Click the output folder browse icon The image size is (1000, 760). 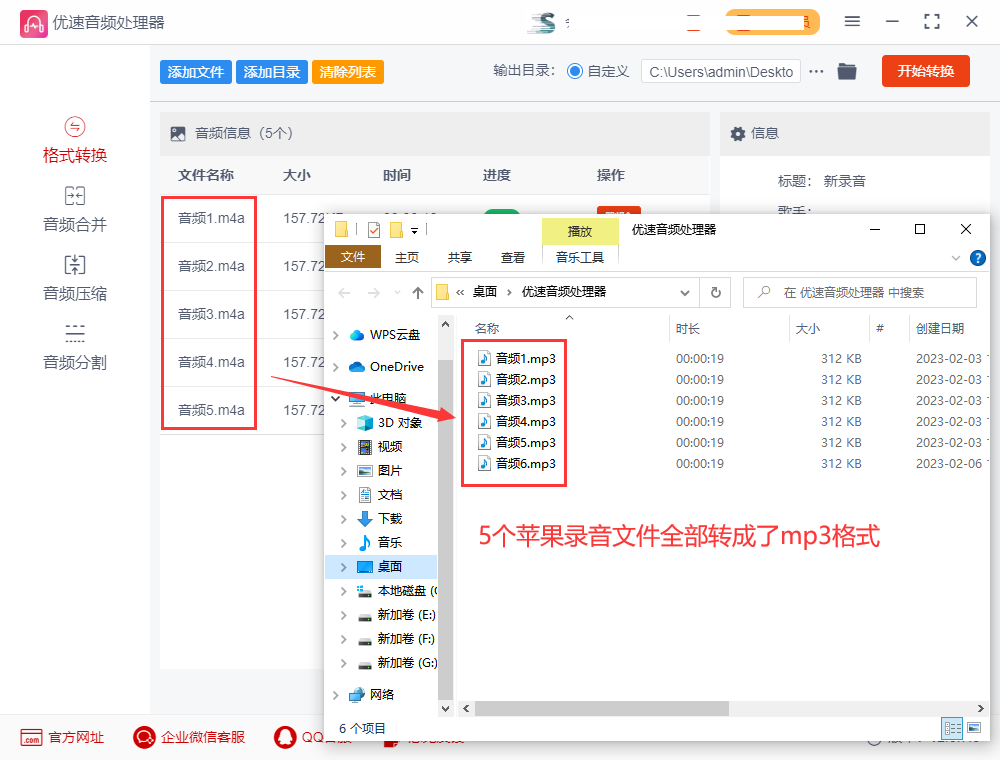pyautogui.click(x=847, y=71)
